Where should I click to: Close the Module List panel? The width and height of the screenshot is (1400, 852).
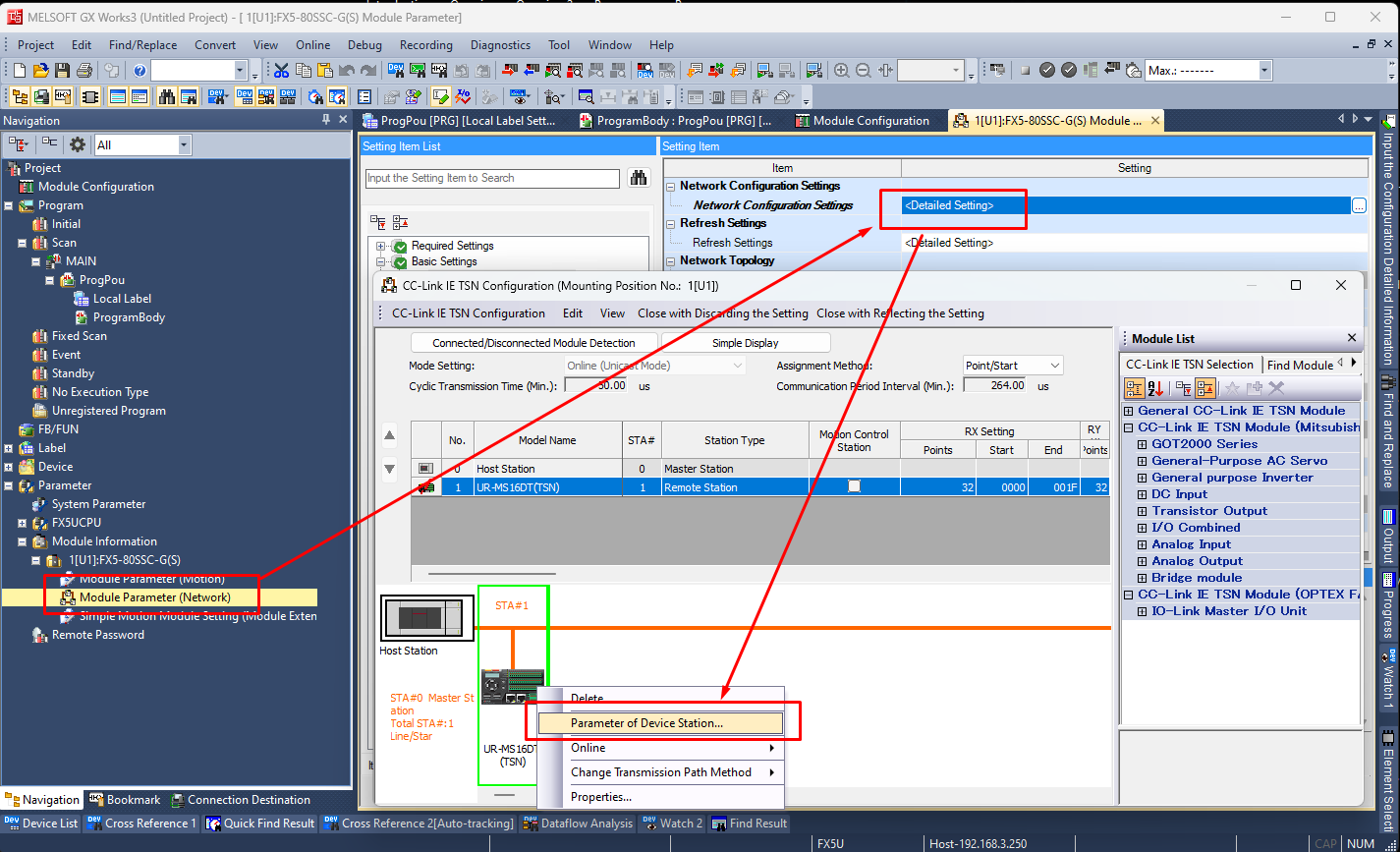tap(1351, 338)
